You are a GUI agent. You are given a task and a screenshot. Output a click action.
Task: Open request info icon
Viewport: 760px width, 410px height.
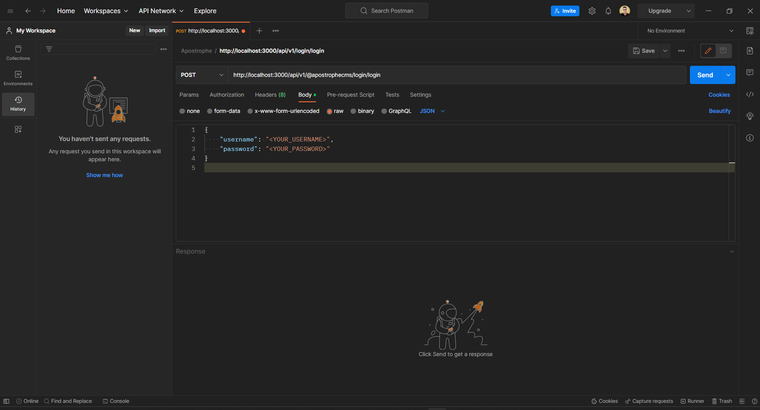tap(750, 138)
